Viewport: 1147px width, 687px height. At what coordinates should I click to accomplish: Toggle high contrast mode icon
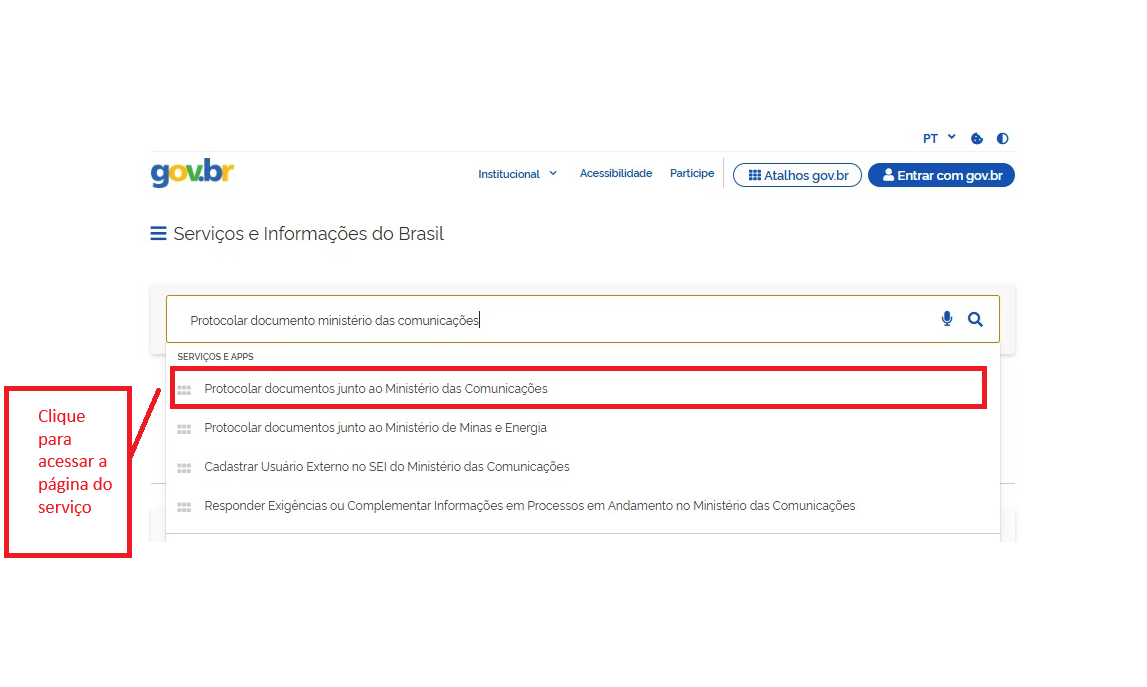coord(1002,138)
